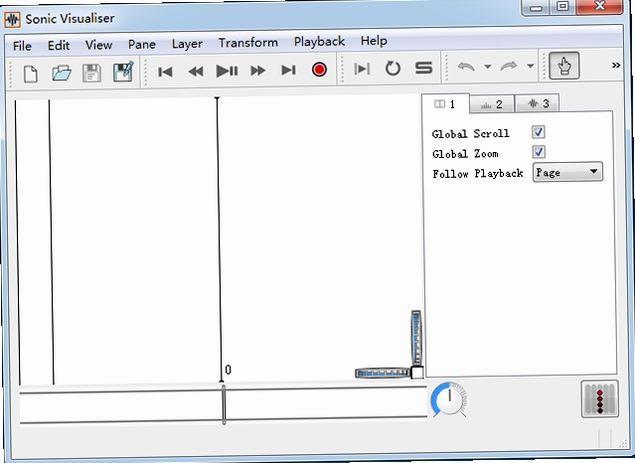Create a new session with the blank page icon
The width and height of the screenshot is (635, 463).
(x=31, y=75)
